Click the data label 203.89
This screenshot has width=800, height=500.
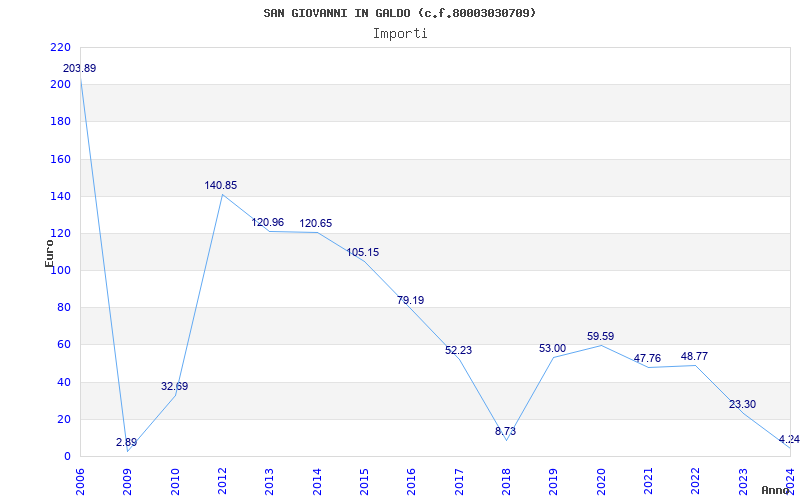pos(80,68)
